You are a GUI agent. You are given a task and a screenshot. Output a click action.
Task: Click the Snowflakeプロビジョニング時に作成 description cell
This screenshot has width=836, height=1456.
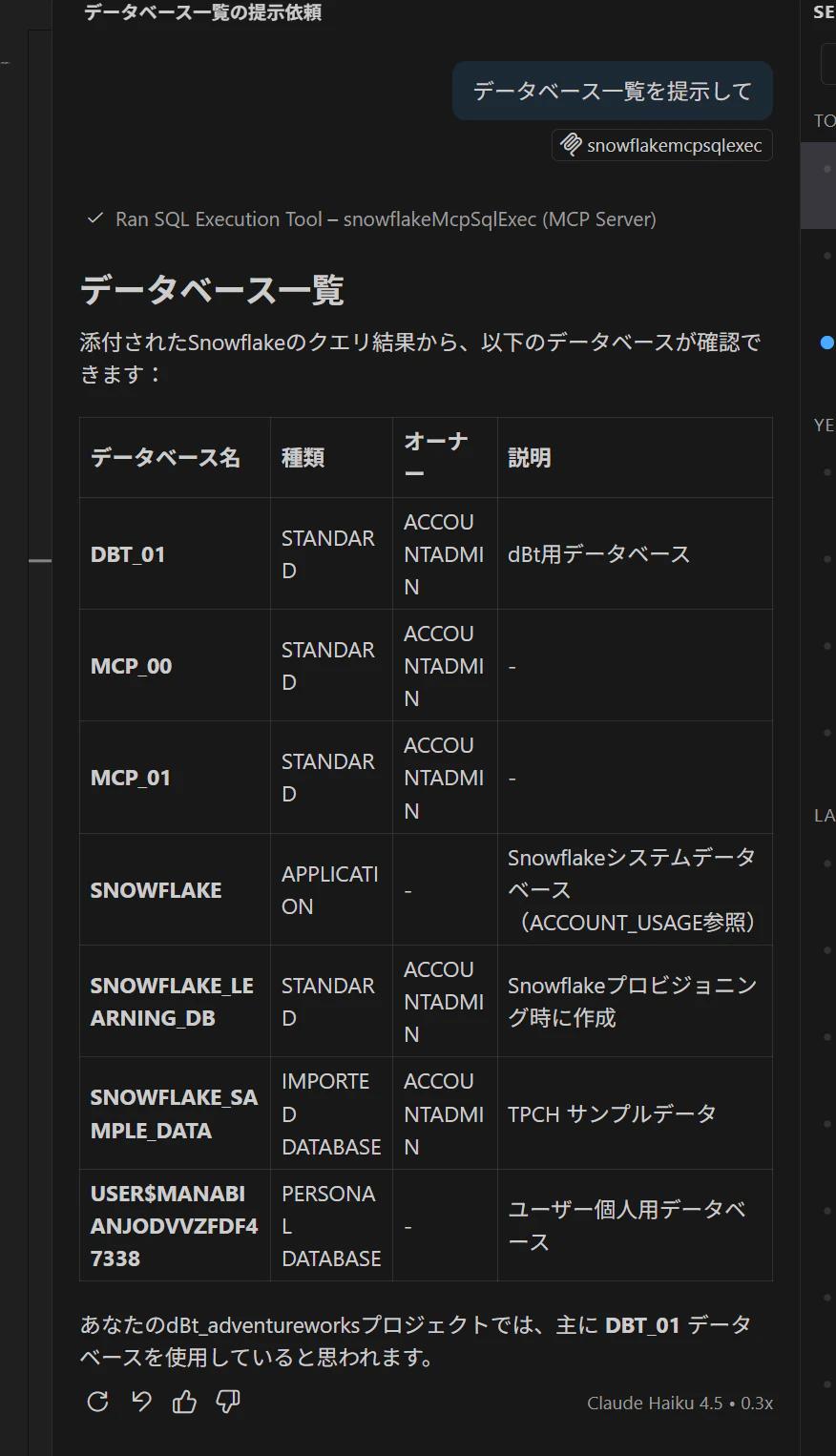click(635, 1001)
